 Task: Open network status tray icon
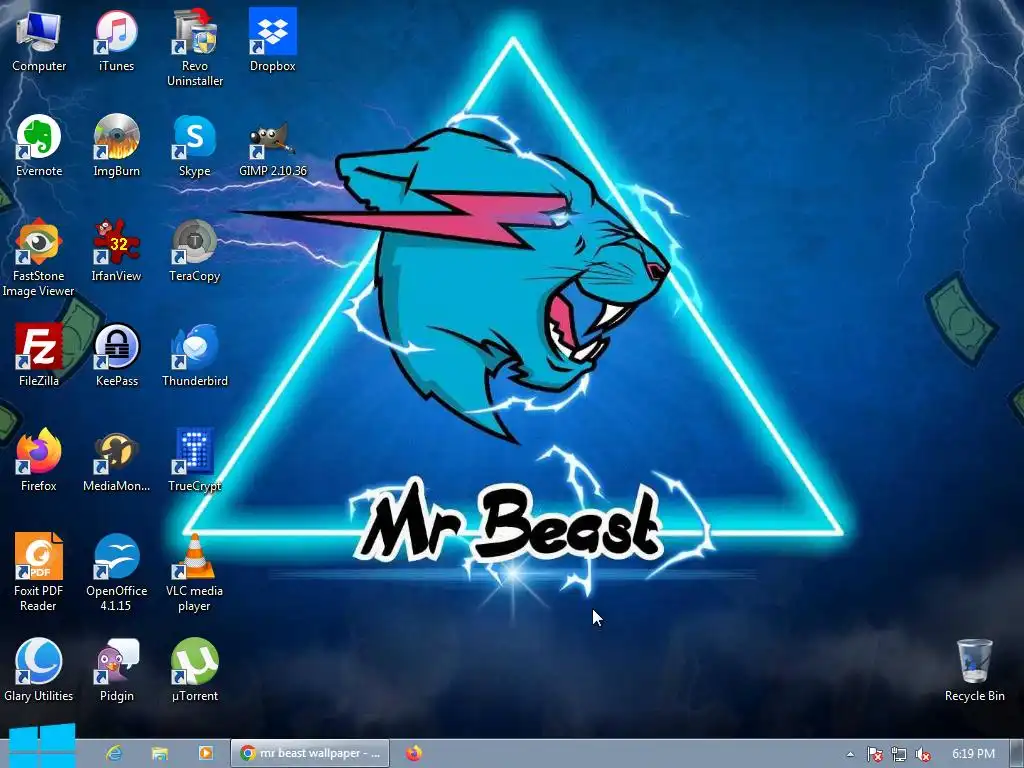coord(899,754)
